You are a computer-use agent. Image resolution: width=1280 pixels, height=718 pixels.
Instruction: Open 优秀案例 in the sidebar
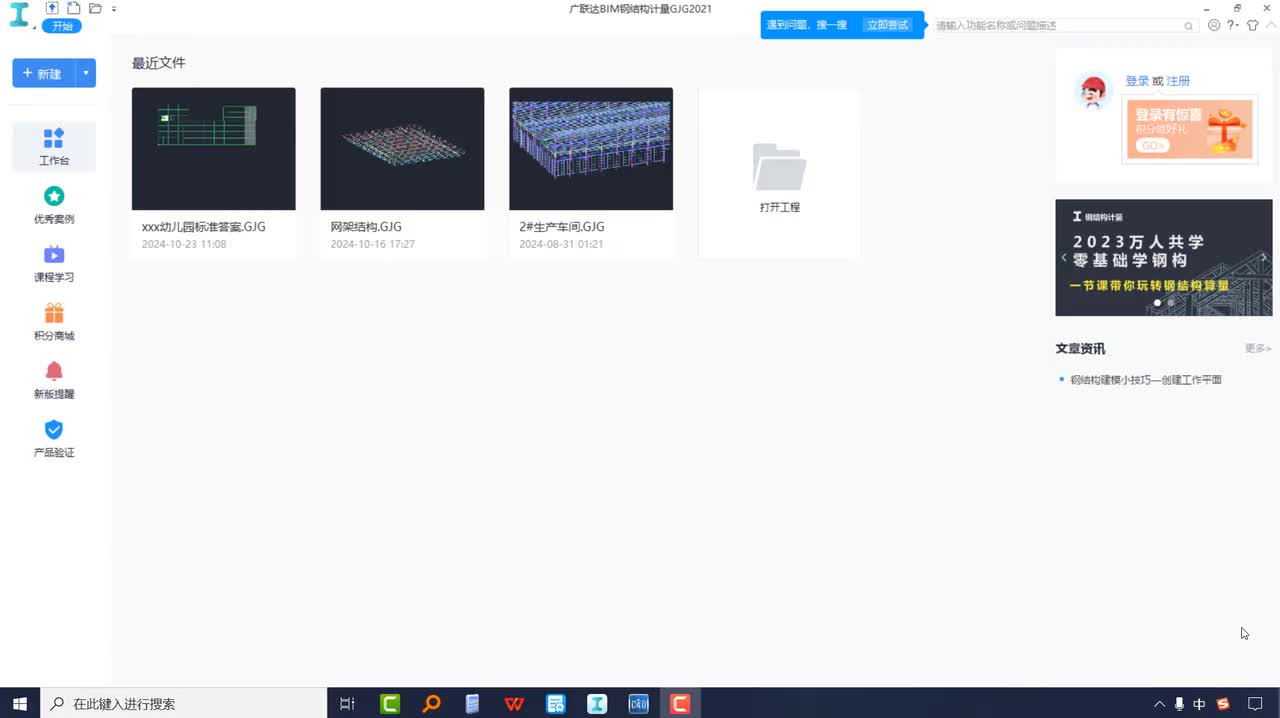54,205
